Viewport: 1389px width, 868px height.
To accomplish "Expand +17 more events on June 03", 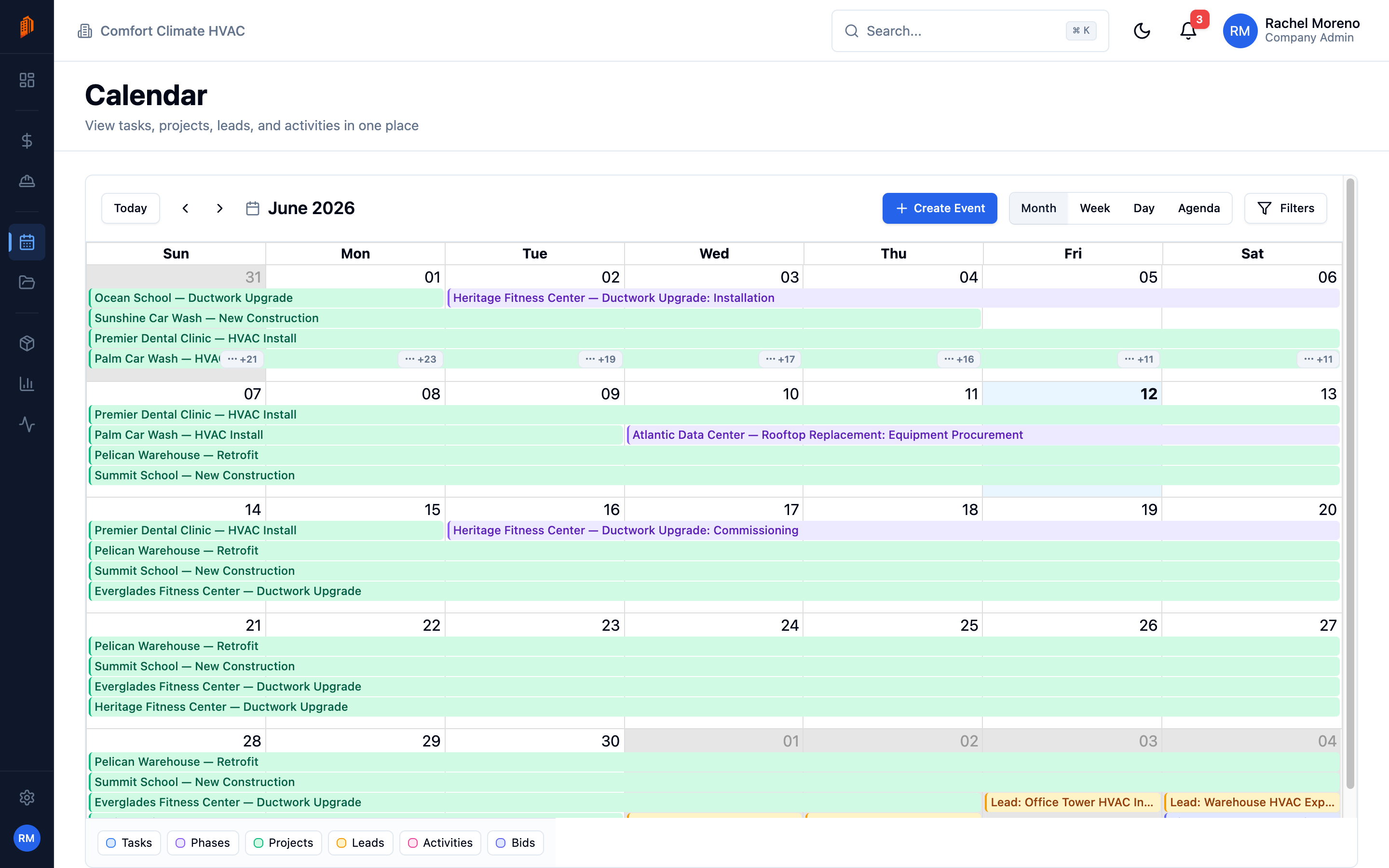I will 780,359.
